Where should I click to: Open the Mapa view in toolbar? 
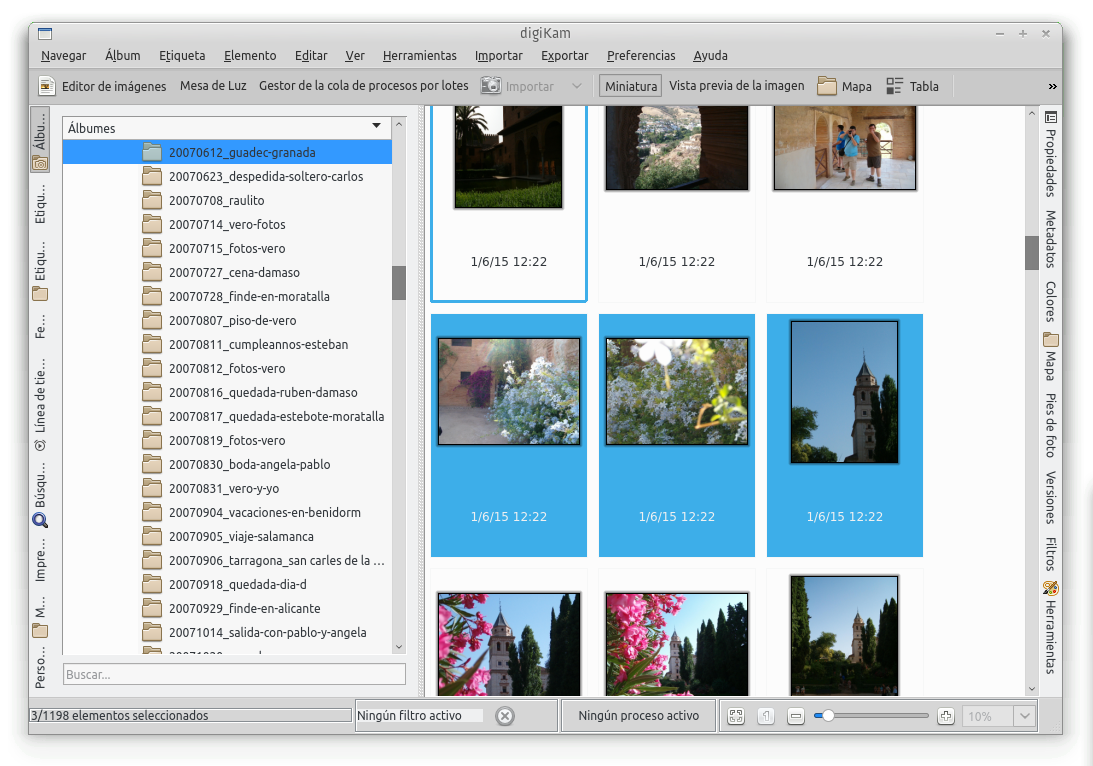coord(845,86)
